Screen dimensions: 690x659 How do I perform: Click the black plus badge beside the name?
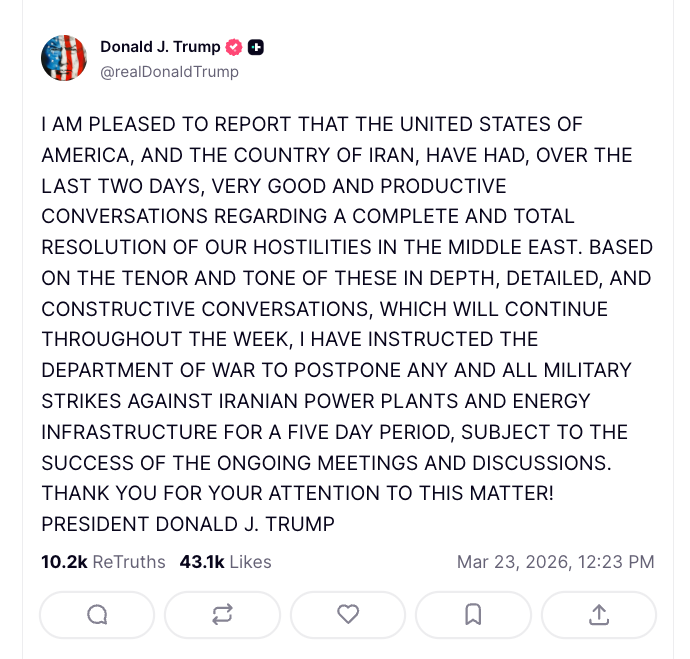coord(256,47)
